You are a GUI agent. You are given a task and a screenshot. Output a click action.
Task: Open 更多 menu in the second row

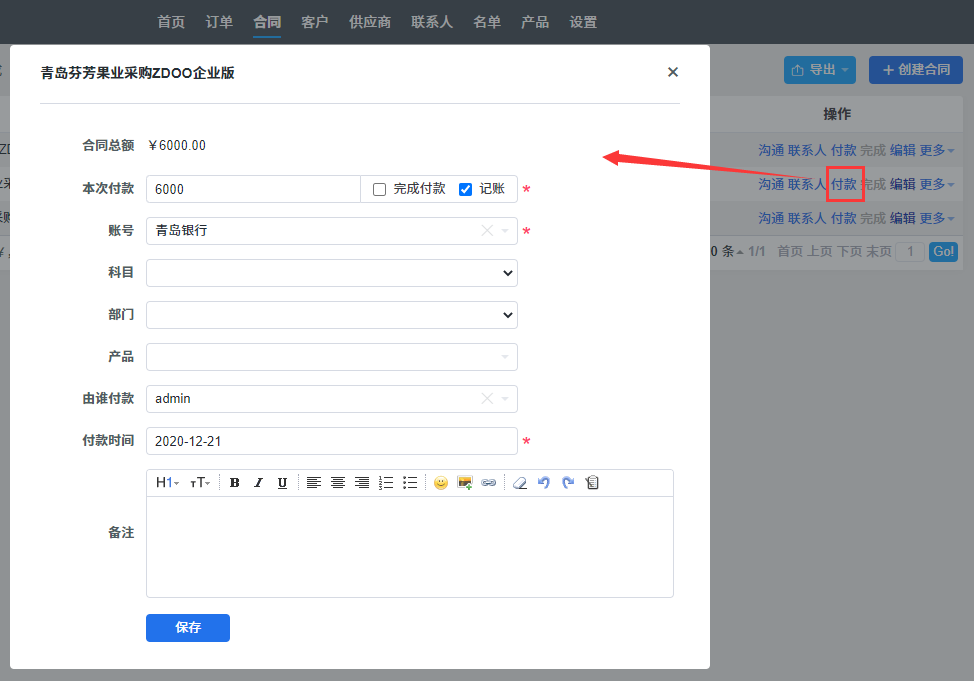[937, 185]
